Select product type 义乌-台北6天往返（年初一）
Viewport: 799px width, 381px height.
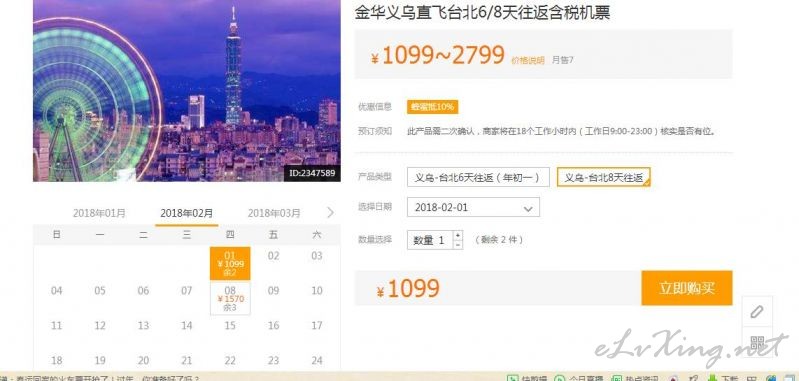click(x=478, y=177)
